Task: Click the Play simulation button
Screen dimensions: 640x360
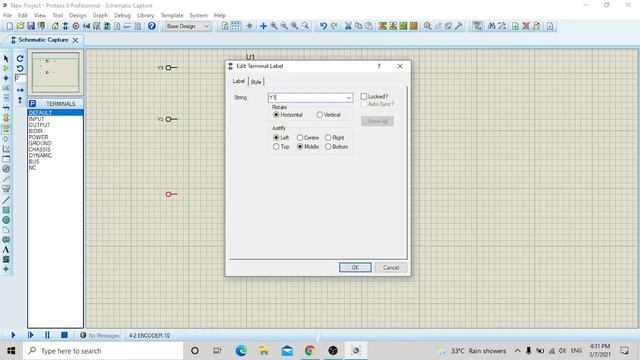Action: (13, 335)
